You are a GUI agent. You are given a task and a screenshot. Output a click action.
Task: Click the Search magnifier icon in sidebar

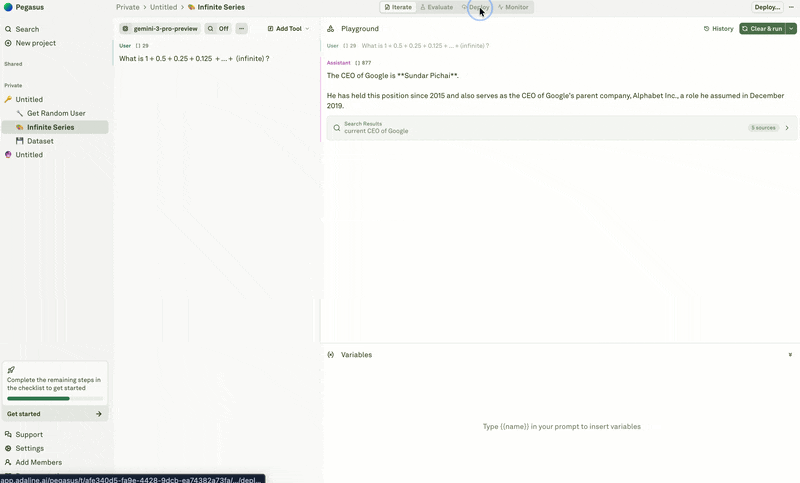click(x=8, y=29)
